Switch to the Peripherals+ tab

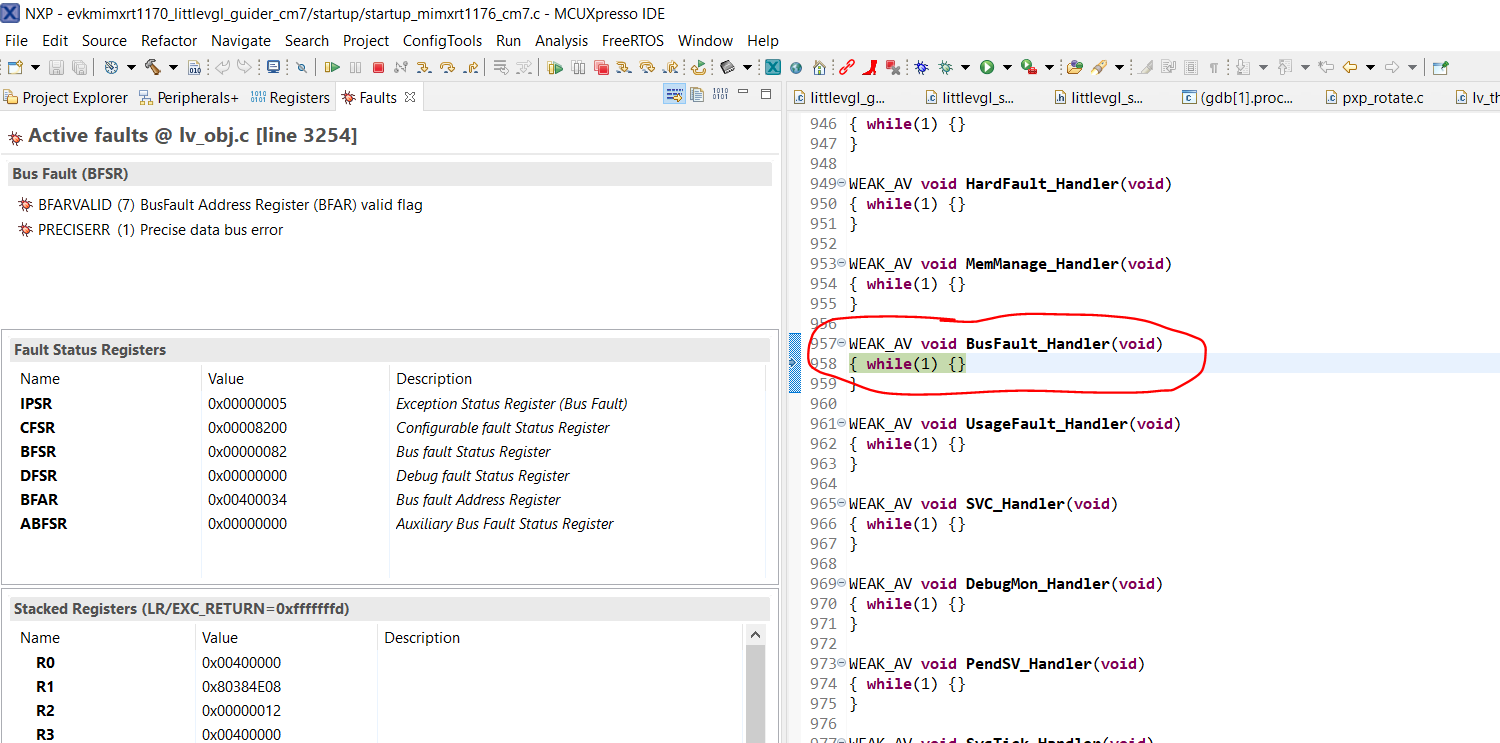pos(188,97)
